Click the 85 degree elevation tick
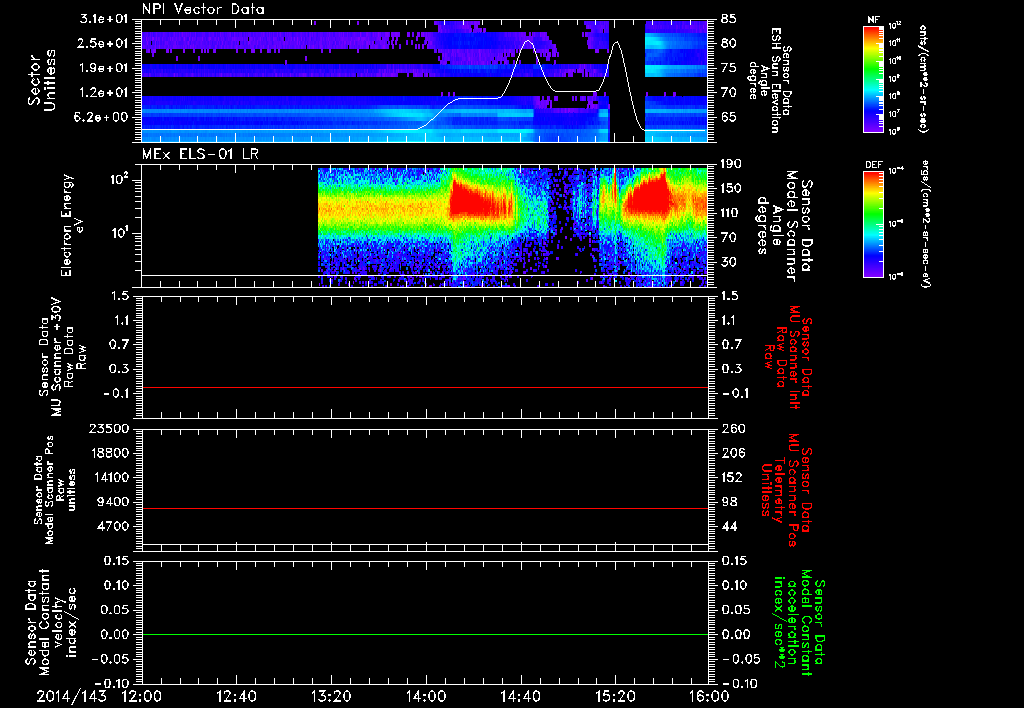Viewport: 1024px width, 708px height. [x=729, y=19]
